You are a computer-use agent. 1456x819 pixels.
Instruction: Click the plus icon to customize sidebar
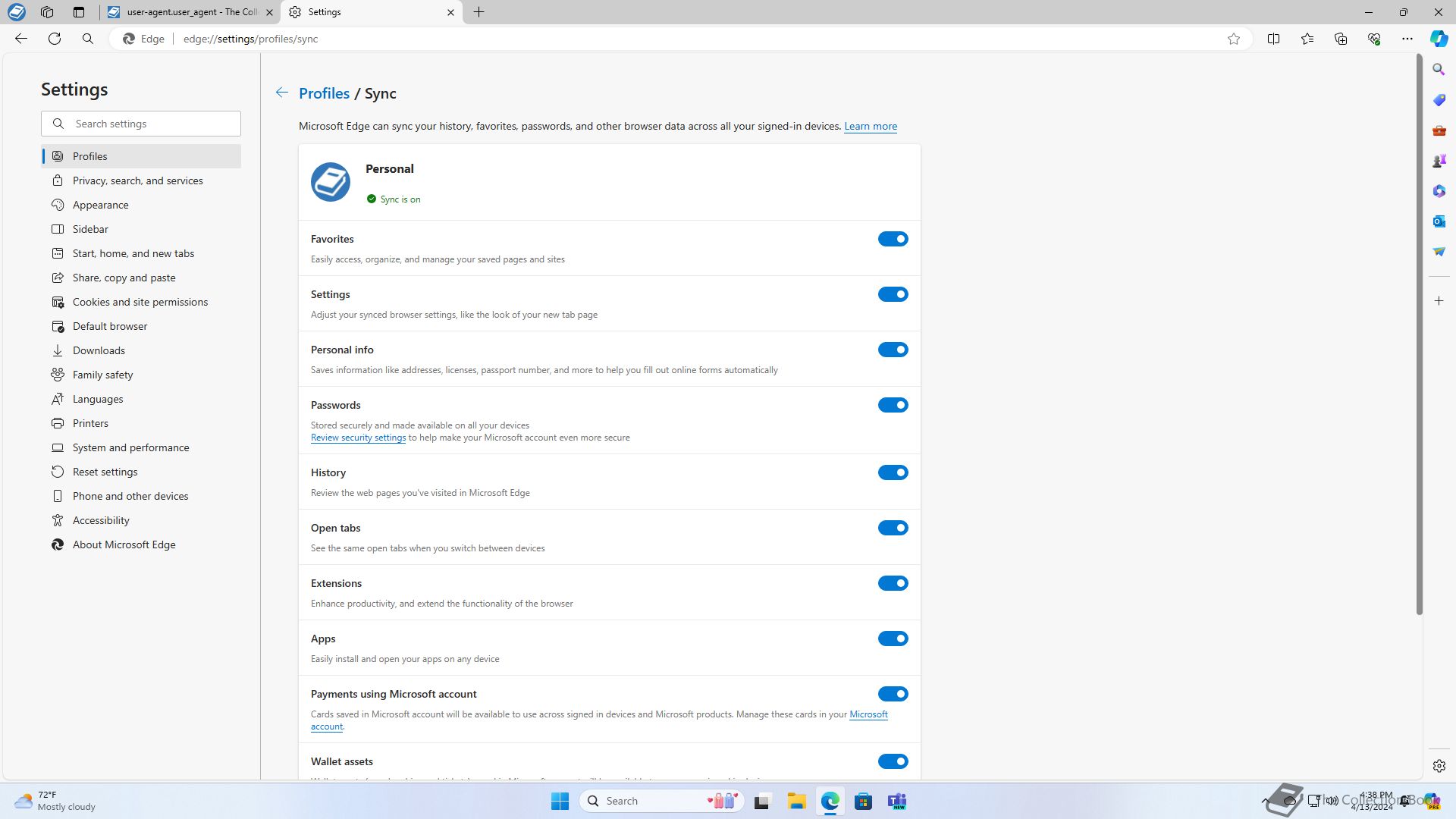click(1439, 301)
